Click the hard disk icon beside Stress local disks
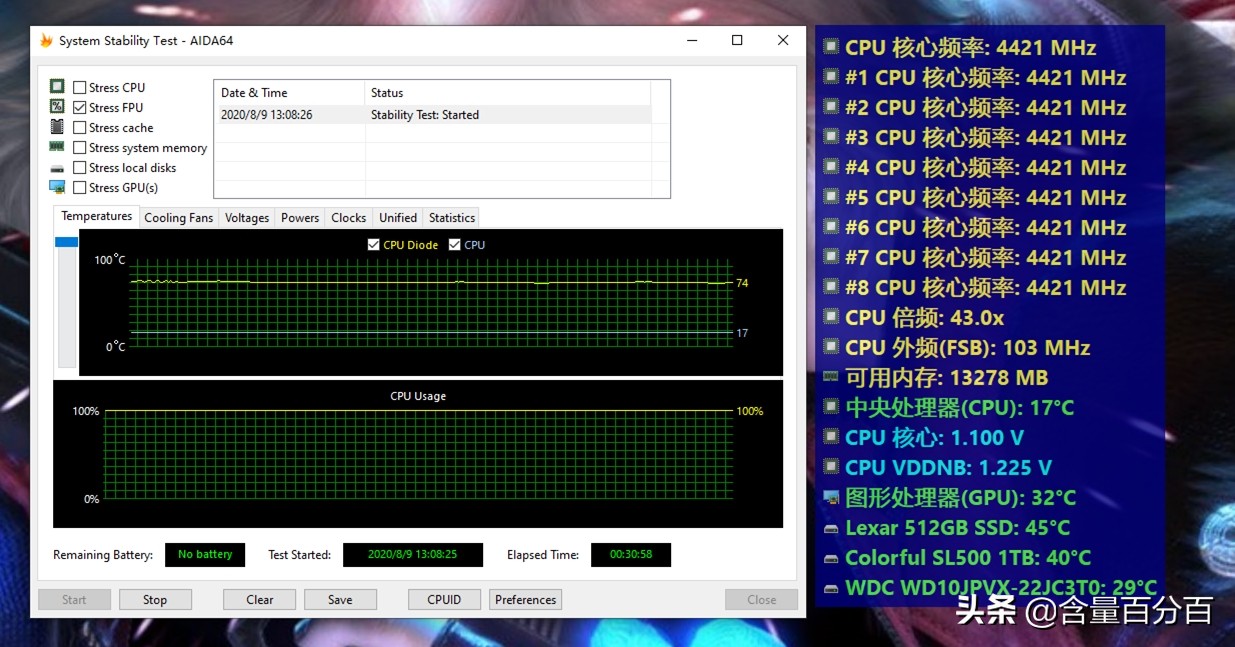Viewport: 1235px width, 647px height. pos(57,167)
